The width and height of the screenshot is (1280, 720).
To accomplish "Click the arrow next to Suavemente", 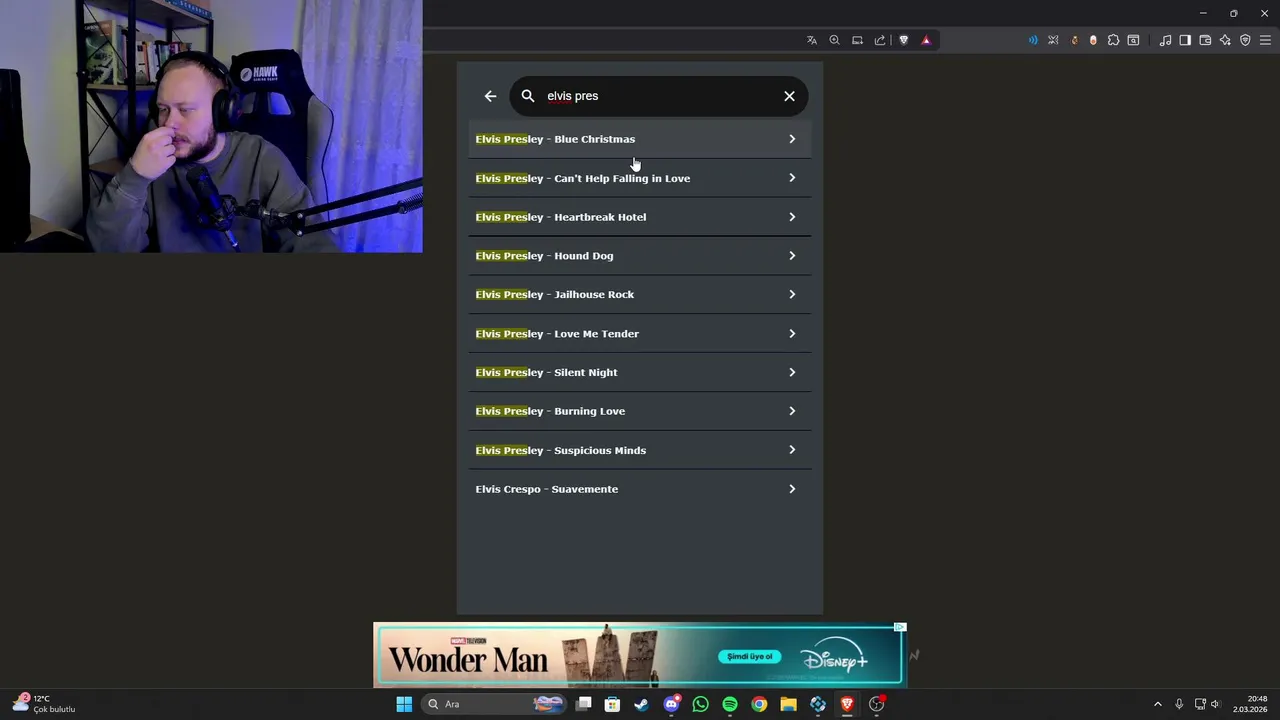I will tap(792, 489).
